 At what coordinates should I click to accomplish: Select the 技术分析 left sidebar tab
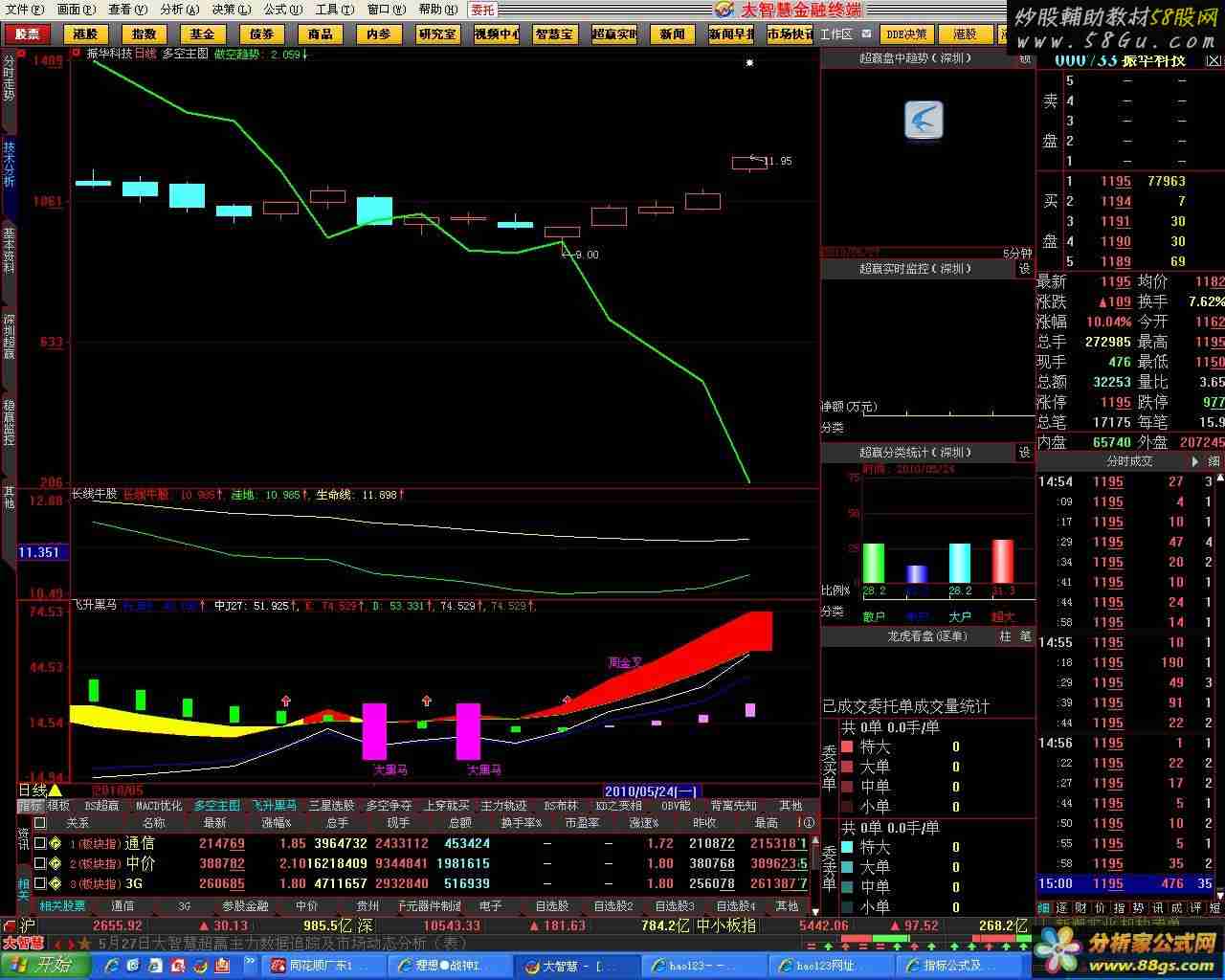pyautogui.click(x=9, y=165)
